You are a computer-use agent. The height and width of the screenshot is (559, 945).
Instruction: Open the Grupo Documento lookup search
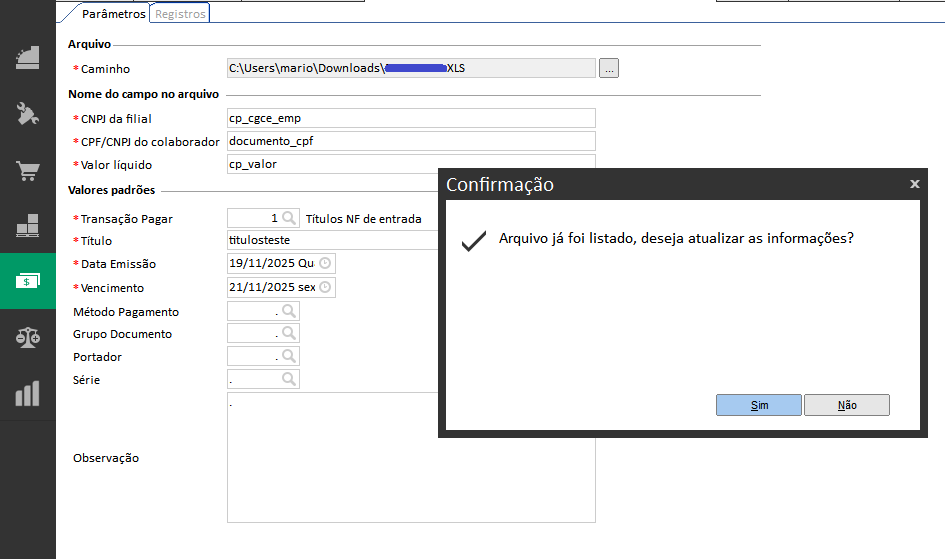(x=289, y=334)
